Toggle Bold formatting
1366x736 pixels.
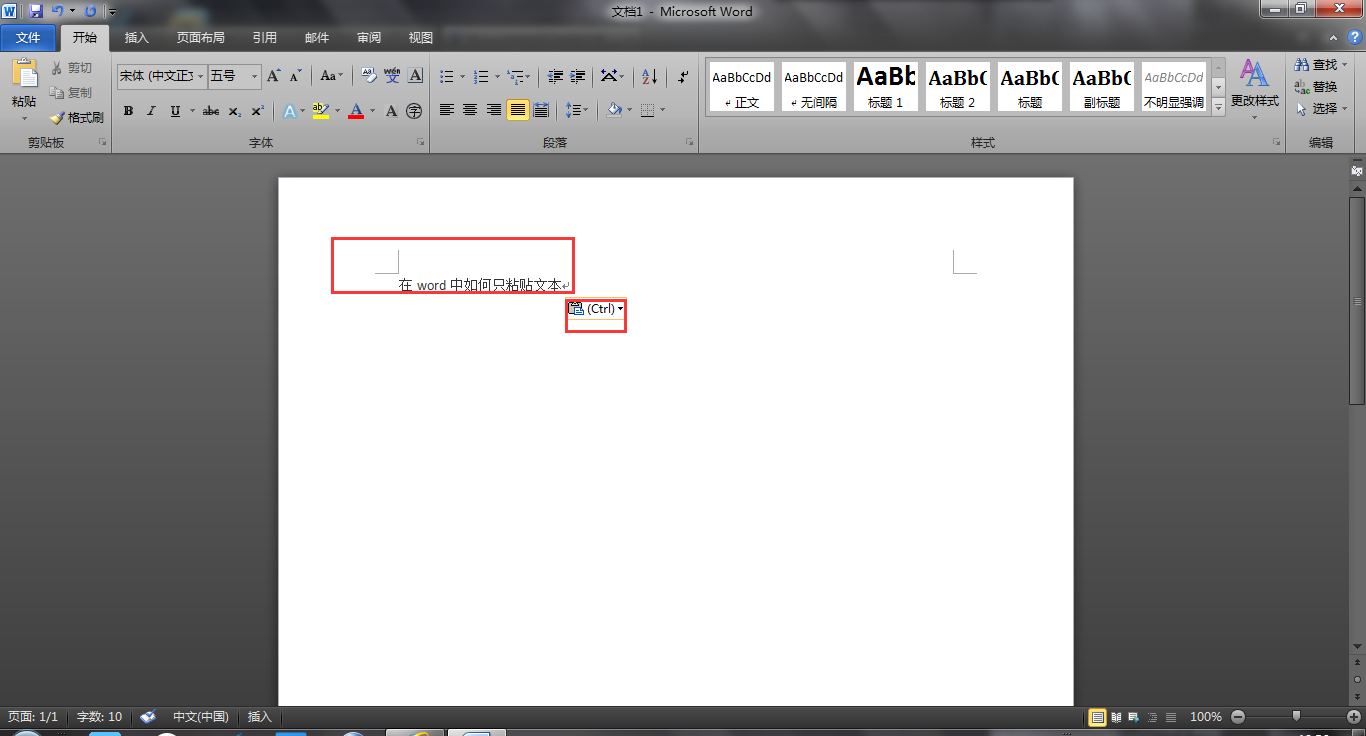pyautogui.click(x=128, y=111)
